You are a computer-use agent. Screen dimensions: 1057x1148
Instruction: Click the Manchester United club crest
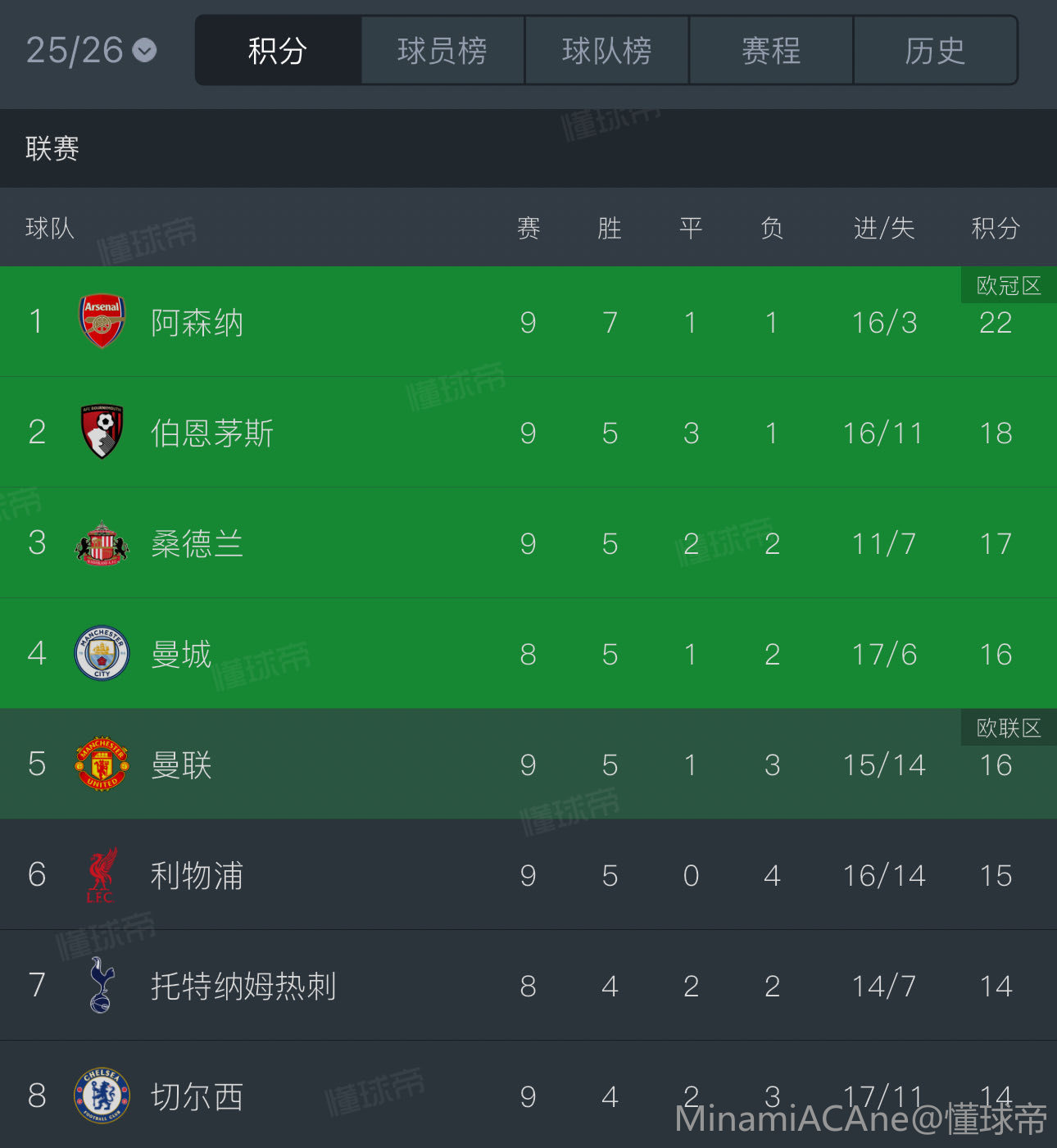click(x=102, y=764)
